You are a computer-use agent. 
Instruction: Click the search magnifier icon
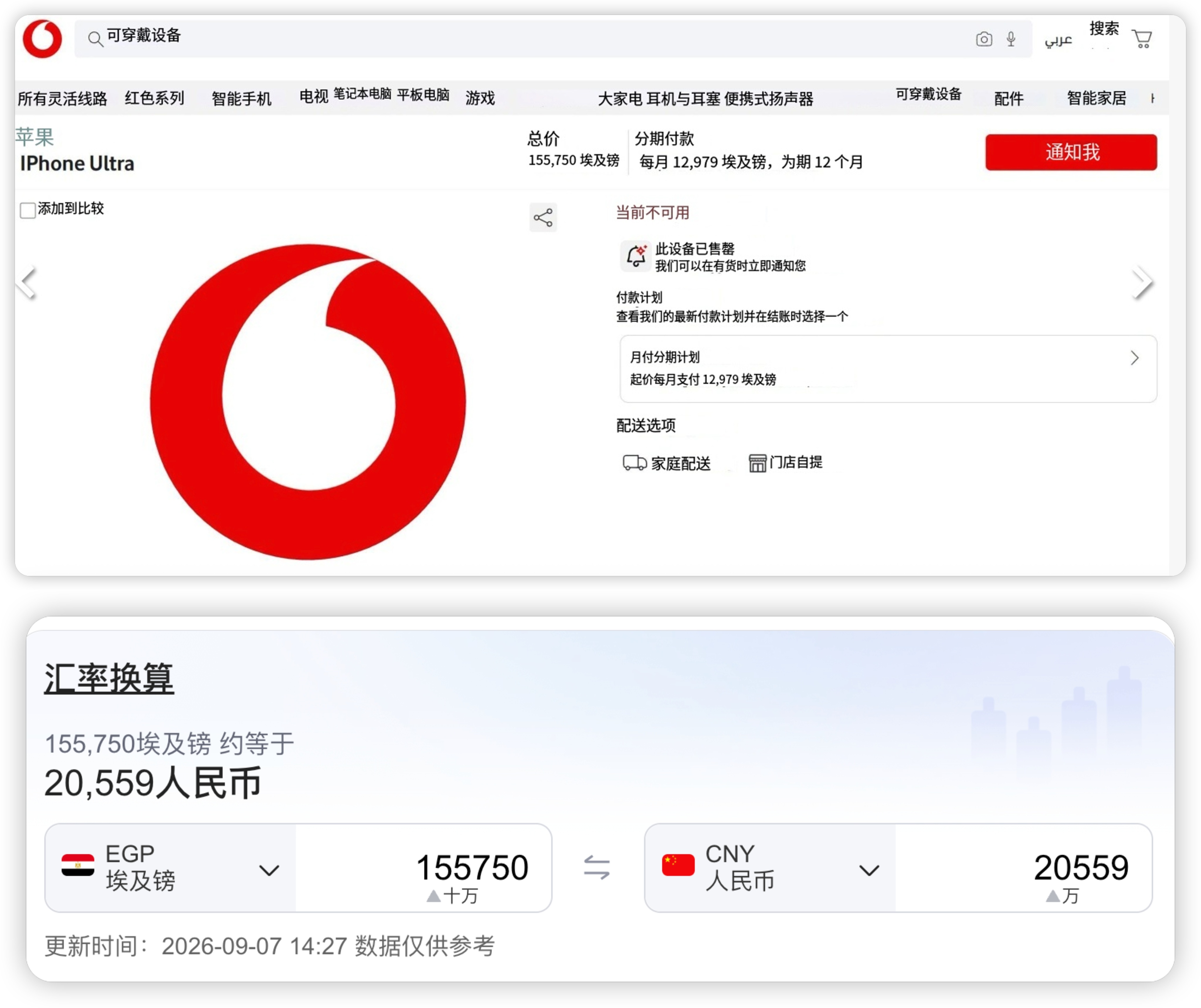tap(95, 39)
